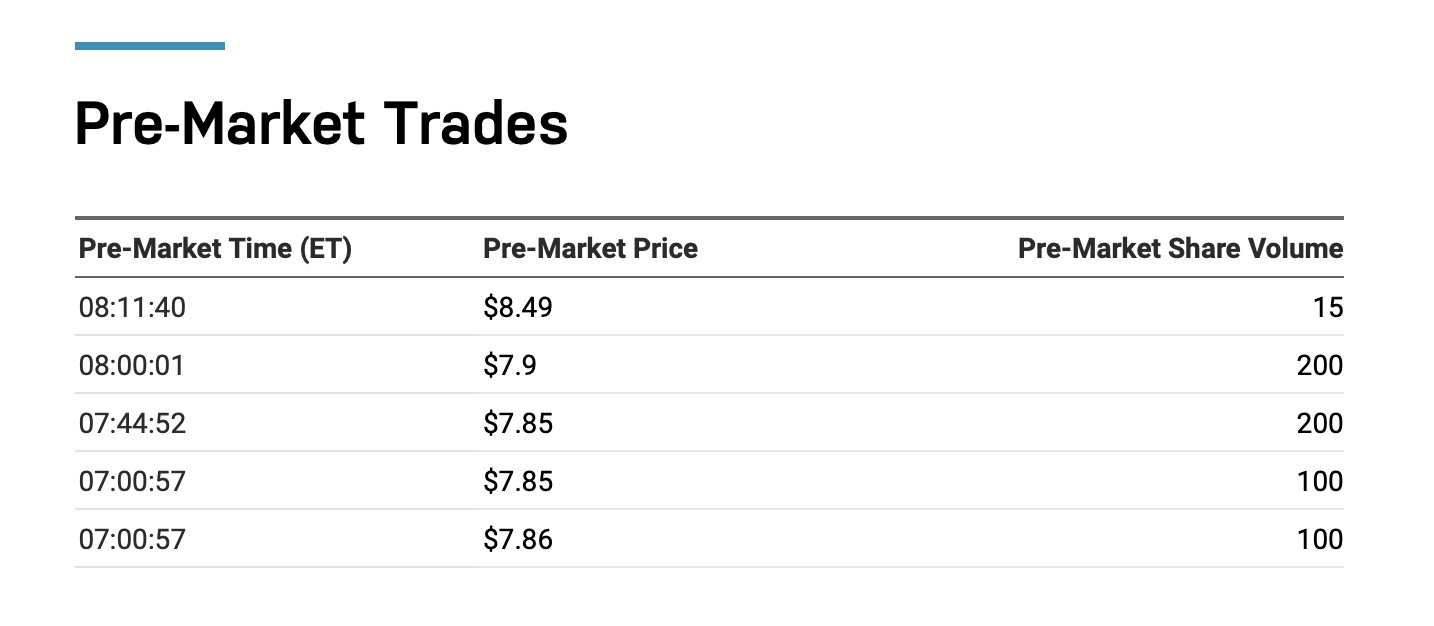1434x626 pixels.
Task: Click the $8.49 price cell
Action: point(517,307)
